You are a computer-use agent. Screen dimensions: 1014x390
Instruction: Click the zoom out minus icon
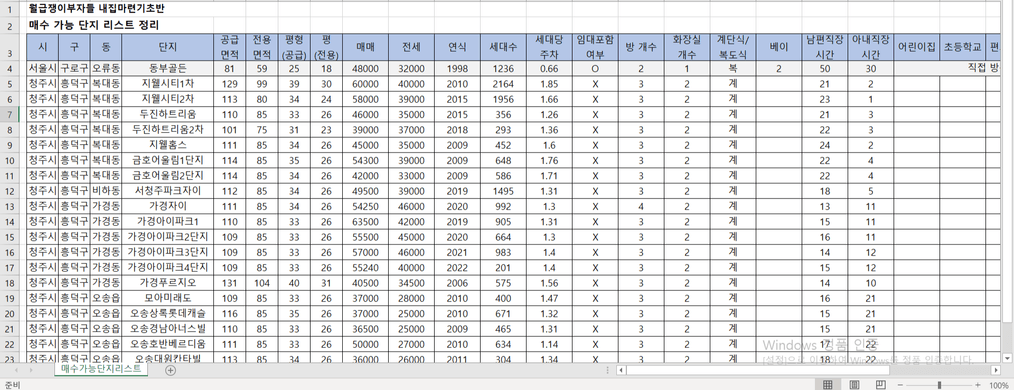click(901, 385)
